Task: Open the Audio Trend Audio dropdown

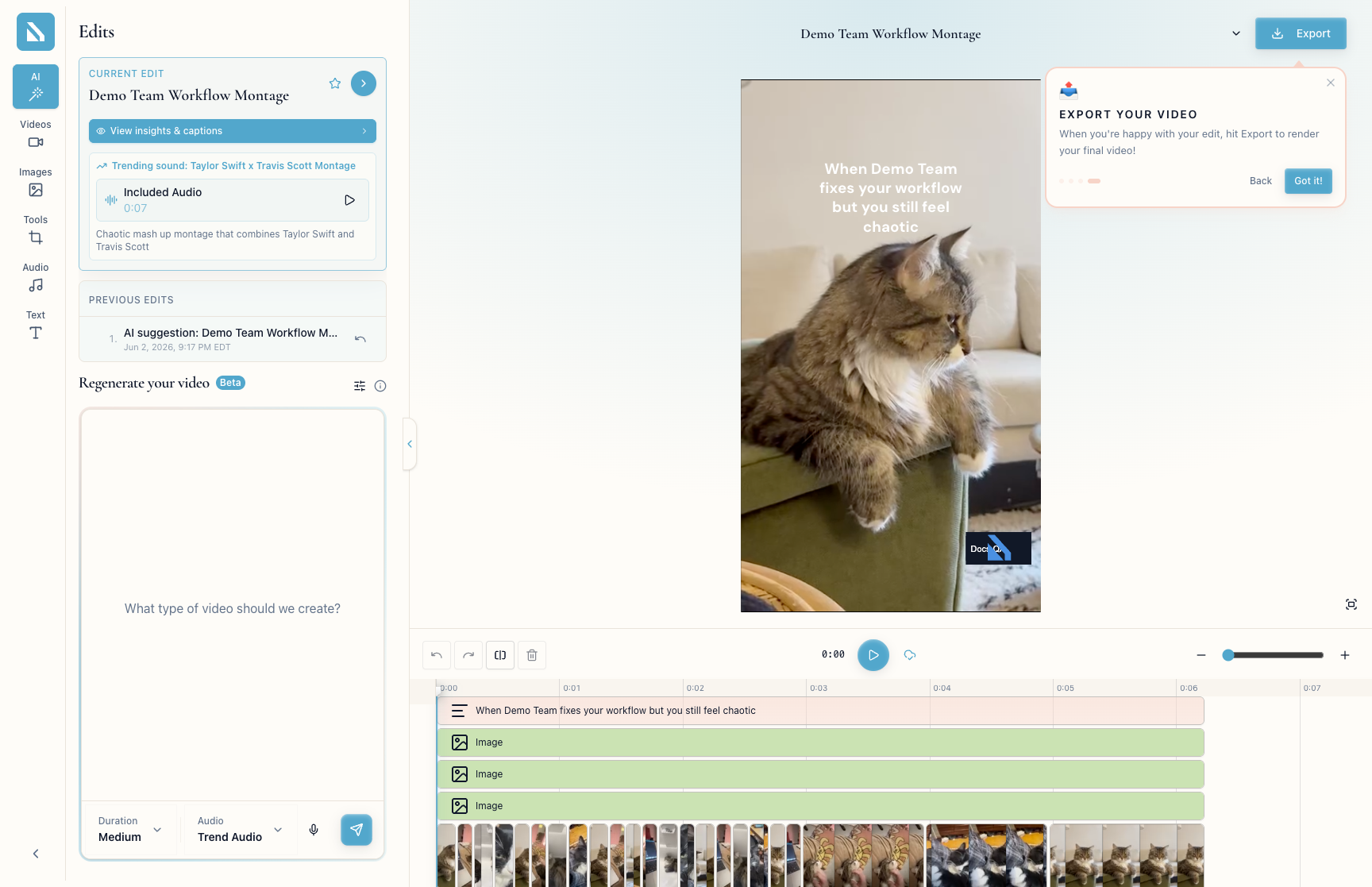Action: point(241,830)
